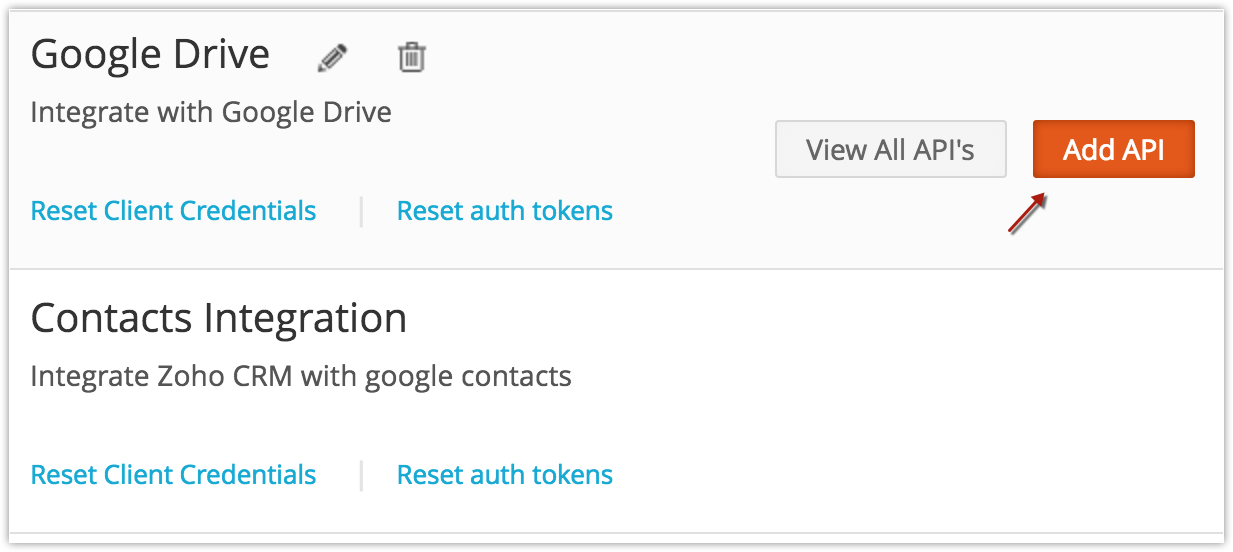This screenshot has width=1233, height=552.
Task: Reset auth tokens for Google Drive
Action: click(505, 211)
